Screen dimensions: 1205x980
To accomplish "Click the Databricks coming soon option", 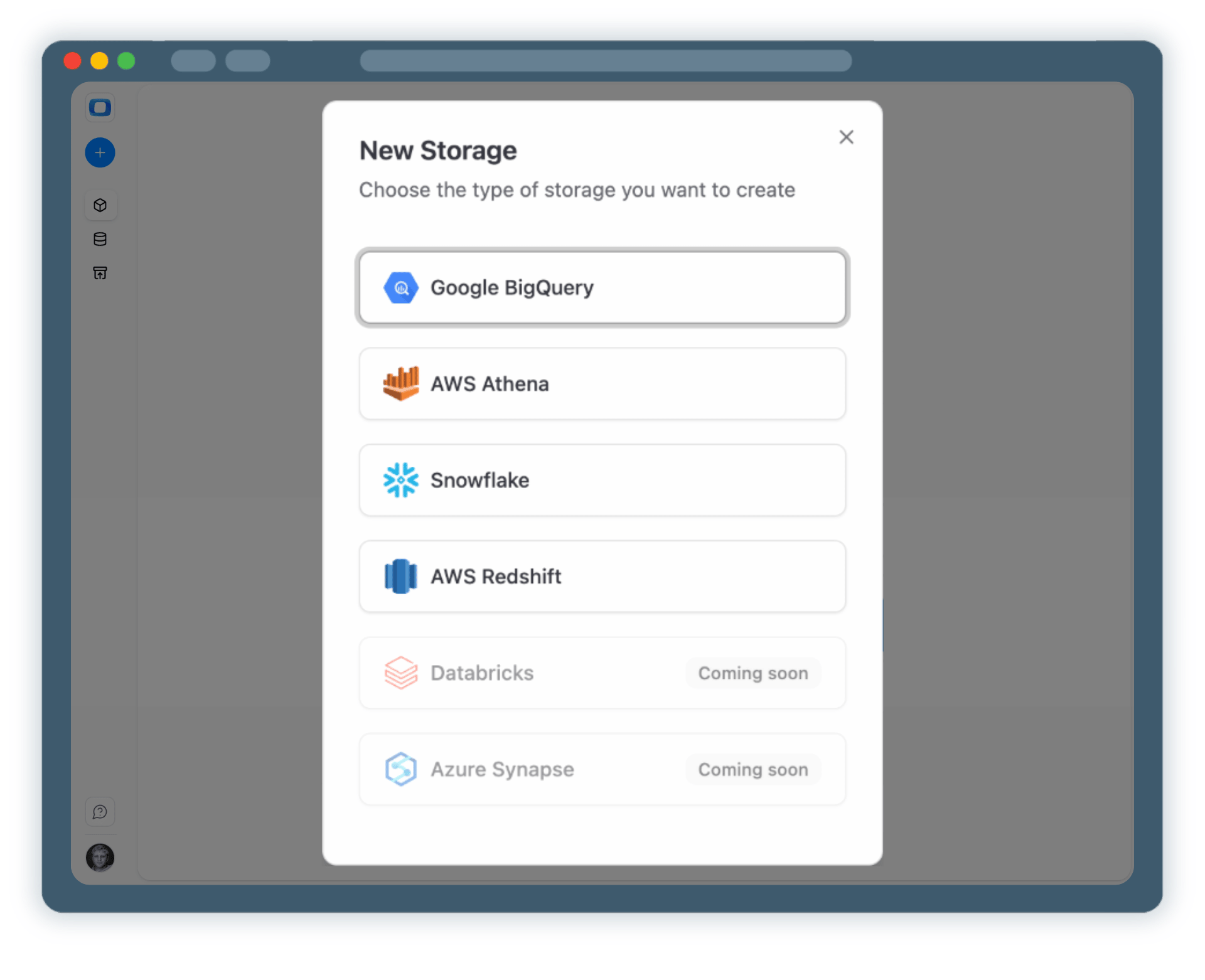I will coord(602,673).
